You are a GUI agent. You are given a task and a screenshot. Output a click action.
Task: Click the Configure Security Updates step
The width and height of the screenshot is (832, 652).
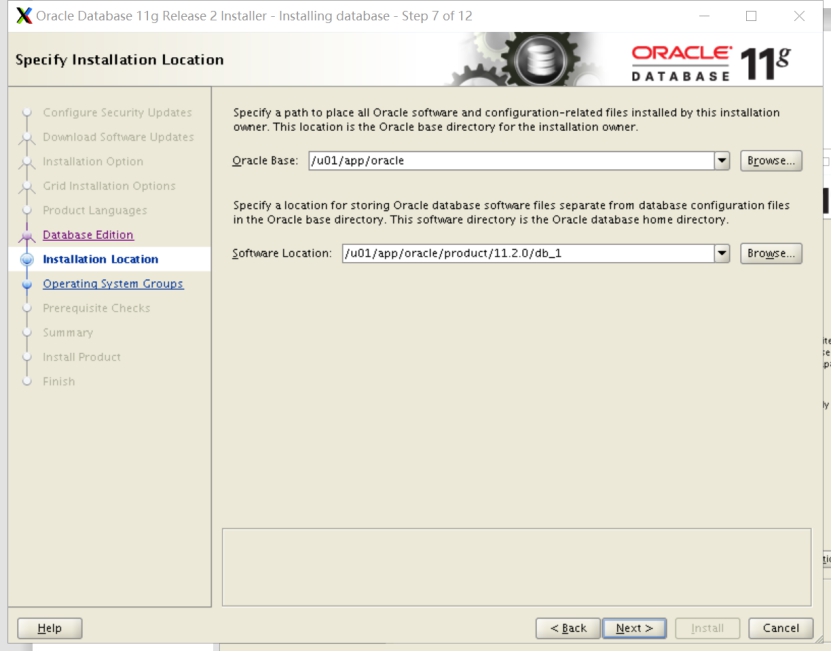click(117, 112)
